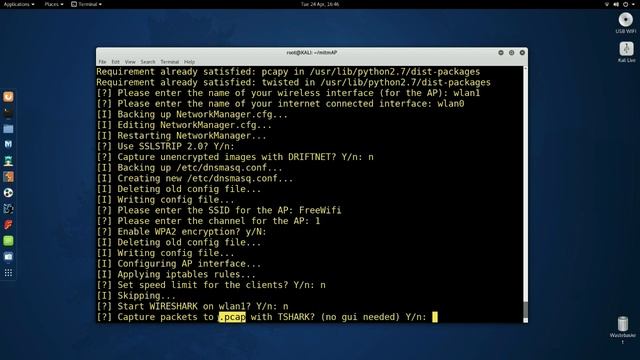Click 'Backing up NetworkManager.cfg...' line

tap(192, 115)
